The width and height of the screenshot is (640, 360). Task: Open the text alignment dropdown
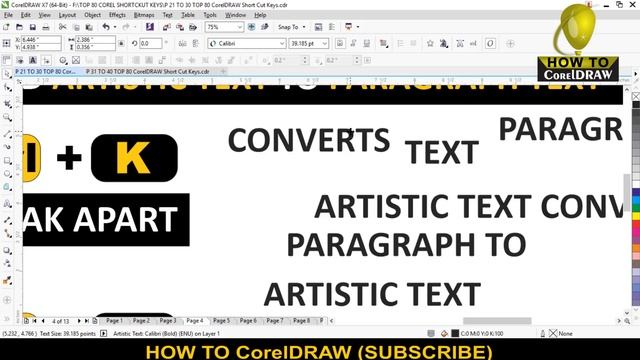[x=383, y=43]
